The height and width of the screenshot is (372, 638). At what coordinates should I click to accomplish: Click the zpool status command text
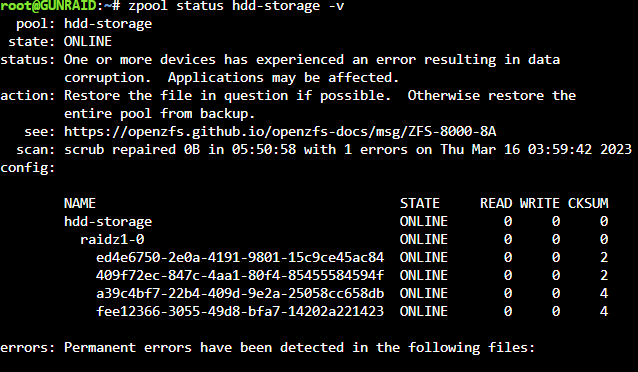pos(236,6)
